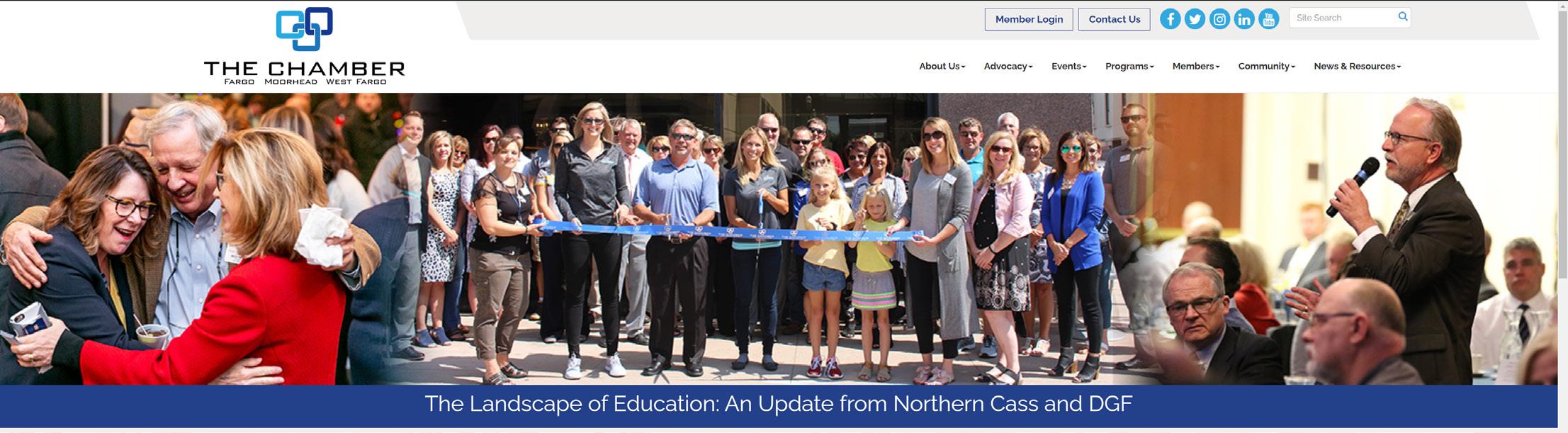Screen dimensions: 1568x433
Task: Click the ribbon-cutting hero banner image
Action: tap(779, 239)
